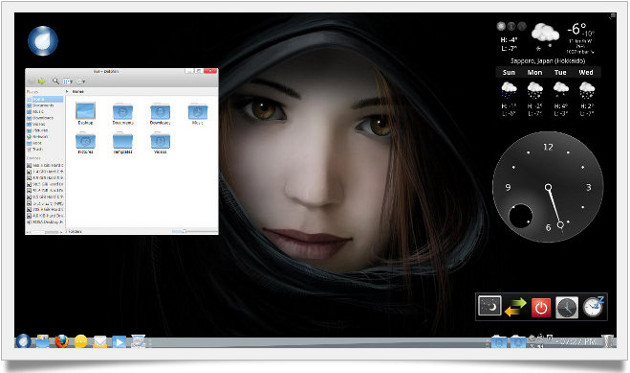Image resolution: width=630 pixels, height=373 pixels.
Task: Open the blue media player on taskbar
Action: [119, 342]
